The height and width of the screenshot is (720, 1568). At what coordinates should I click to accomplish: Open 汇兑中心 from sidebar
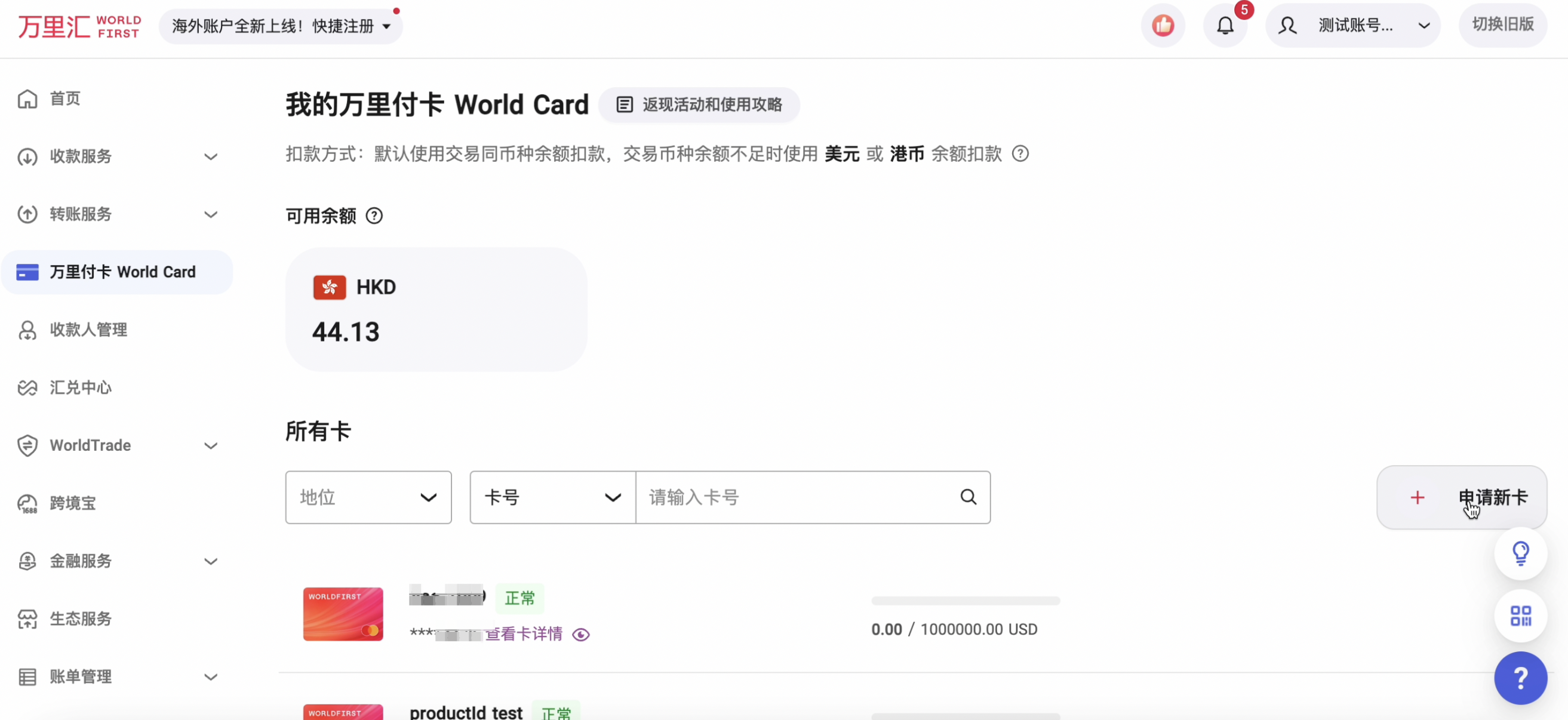(81, 387)
